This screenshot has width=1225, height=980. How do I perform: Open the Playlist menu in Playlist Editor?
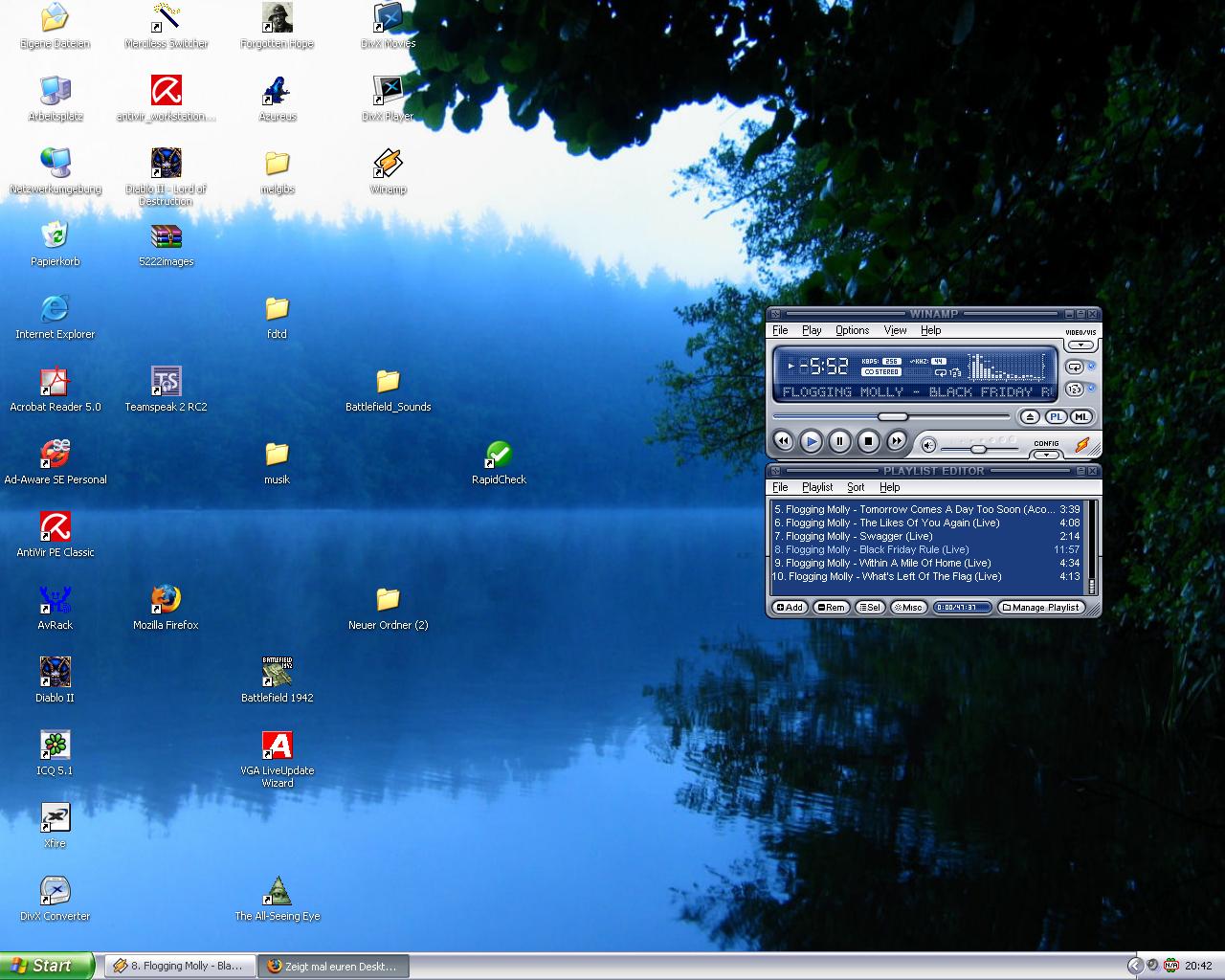[x=817, y=487]
